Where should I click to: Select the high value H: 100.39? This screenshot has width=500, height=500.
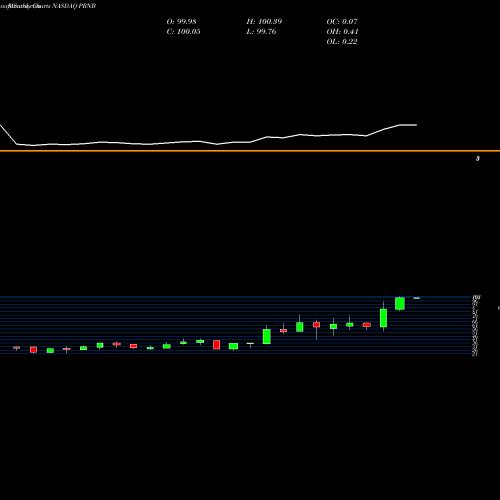264,22
